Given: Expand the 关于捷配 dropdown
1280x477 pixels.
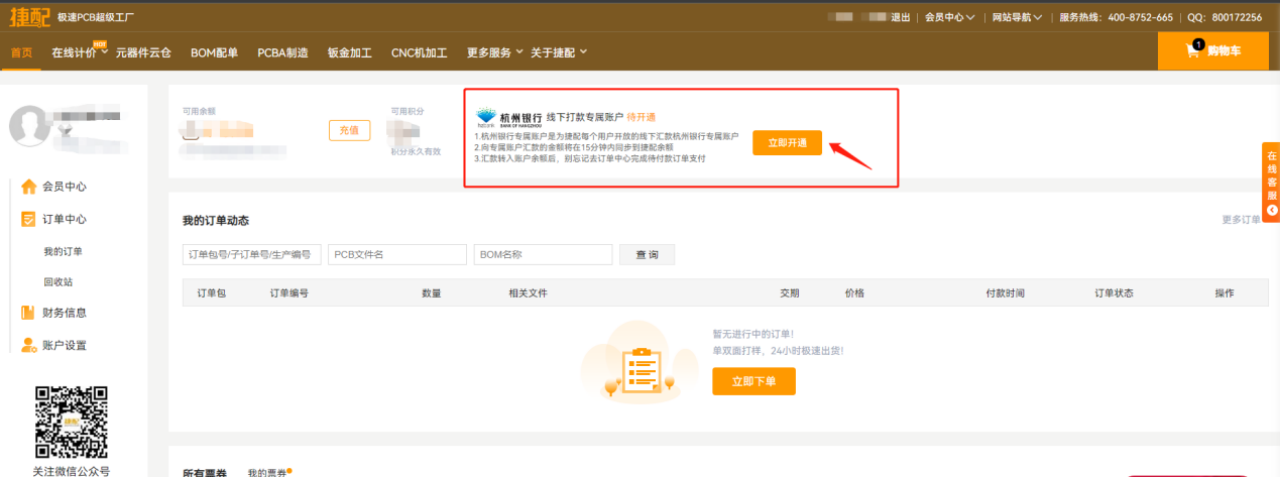Looking at the screenshot, I should point(558,52).
